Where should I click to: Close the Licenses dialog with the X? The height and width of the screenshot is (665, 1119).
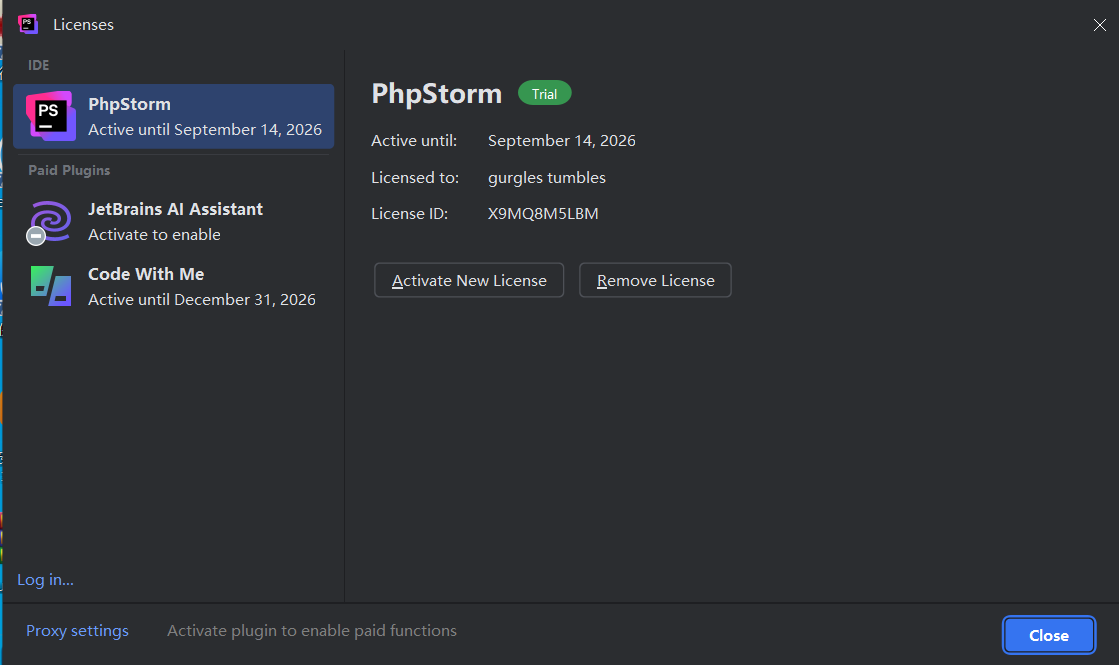(x=1100, y=25)
